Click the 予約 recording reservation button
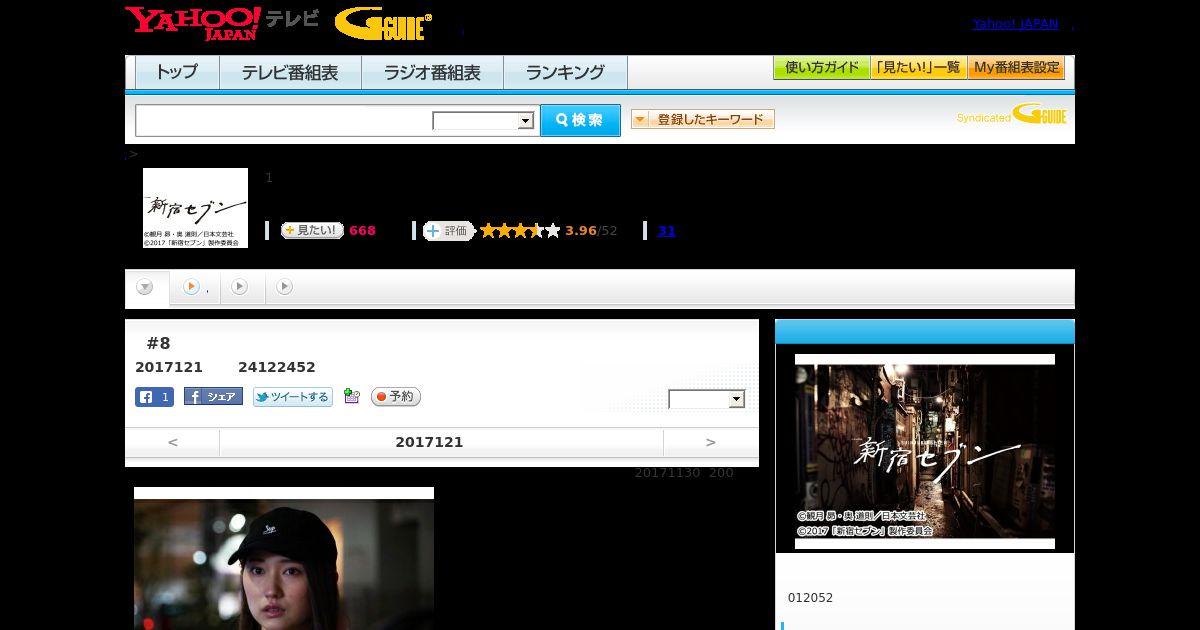Viewport: 1200px width, 630px height. click(396, 397)
